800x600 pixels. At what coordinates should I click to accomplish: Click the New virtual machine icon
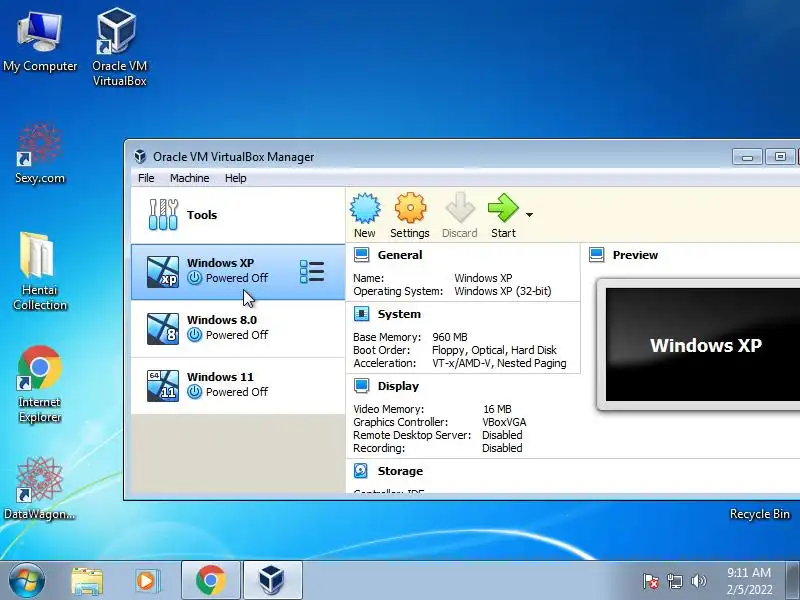point(365,208)
